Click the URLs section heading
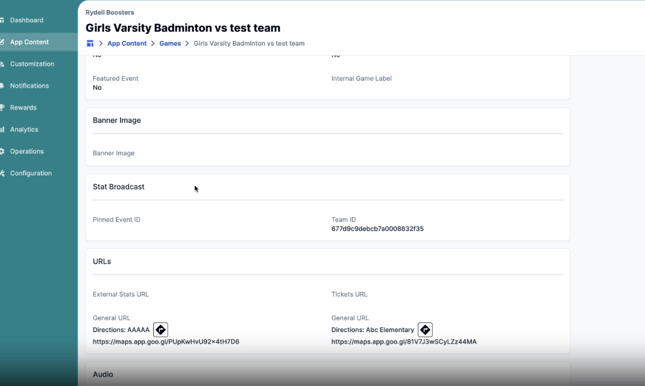The width and height of the screenshot is (645, 386). pyautogui.click(x=102, y=261)
